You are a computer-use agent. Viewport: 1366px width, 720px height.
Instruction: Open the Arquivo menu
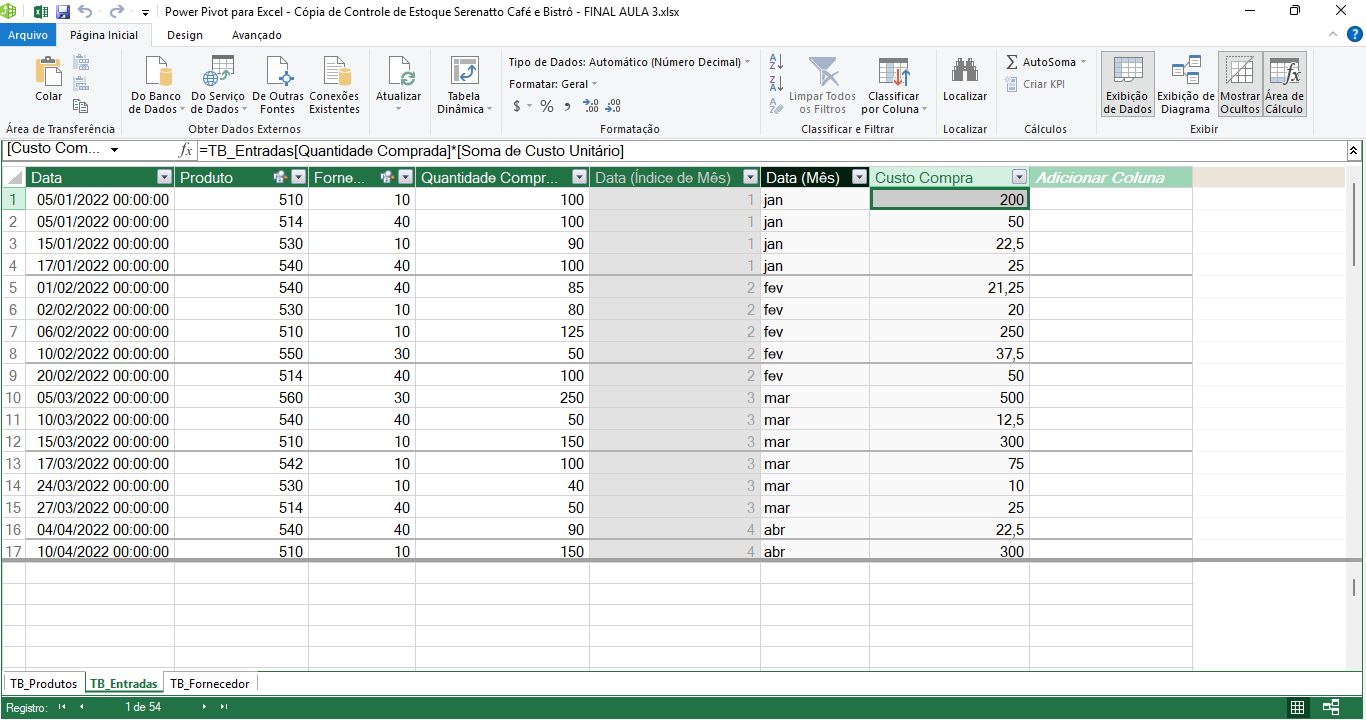click(x=28, y=35)
